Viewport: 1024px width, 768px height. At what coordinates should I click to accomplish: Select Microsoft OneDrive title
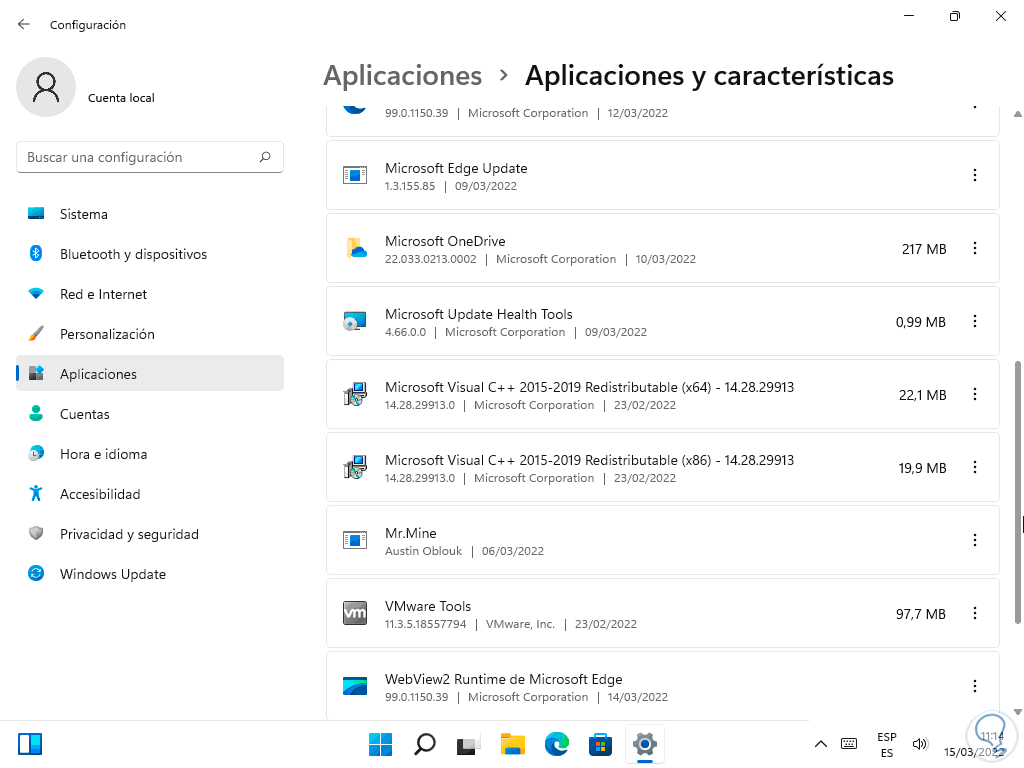pos(445,241)
